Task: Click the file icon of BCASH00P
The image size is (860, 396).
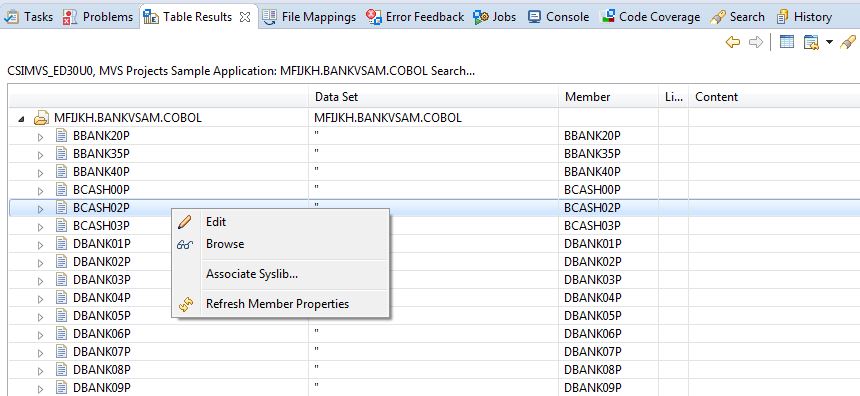Action: tap(62, 190)
